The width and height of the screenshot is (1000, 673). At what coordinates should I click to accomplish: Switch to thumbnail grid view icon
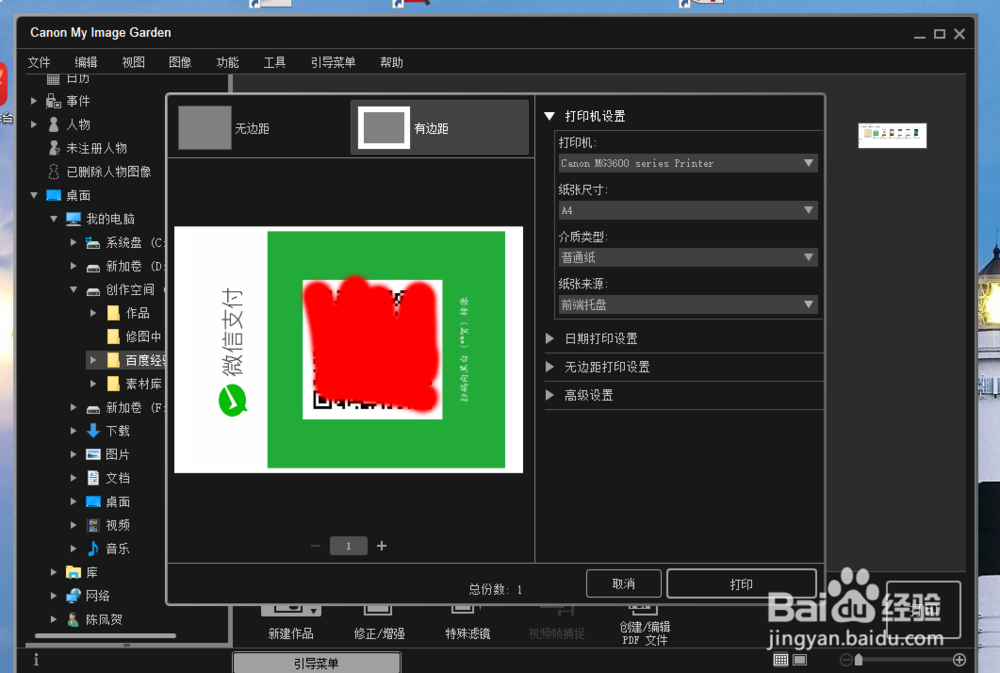[x=781, y=660]
